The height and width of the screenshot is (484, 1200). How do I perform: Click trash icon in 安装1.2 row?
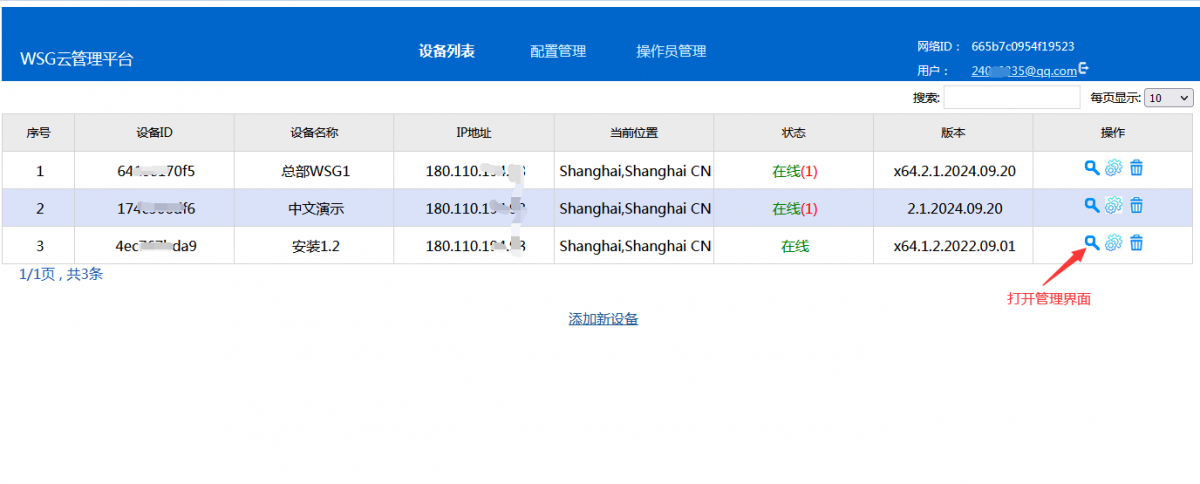point(1136,242)
